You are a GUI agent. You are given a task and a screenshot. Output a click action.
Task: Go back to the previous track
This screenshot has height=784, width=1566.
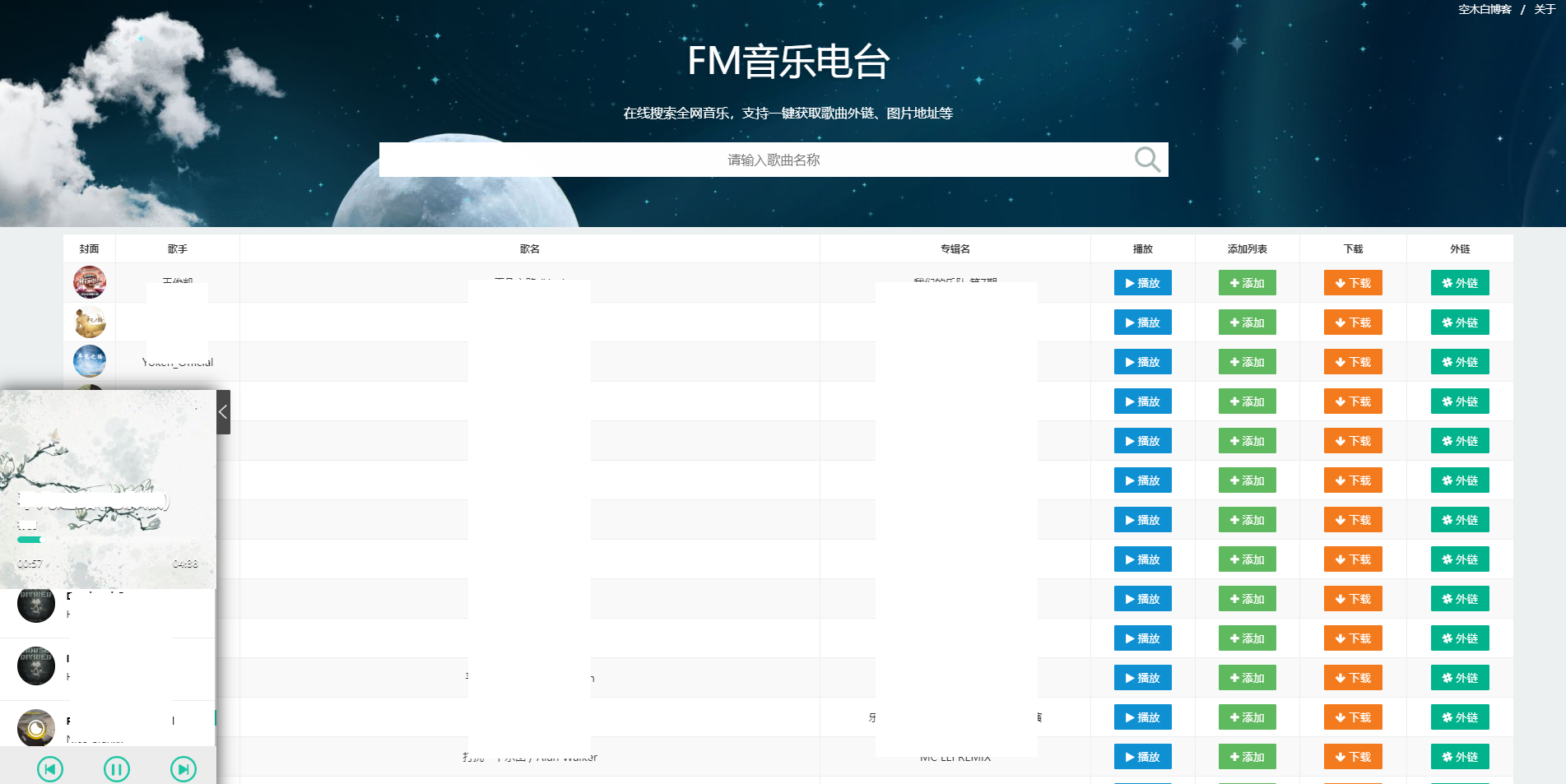(50, 768)
